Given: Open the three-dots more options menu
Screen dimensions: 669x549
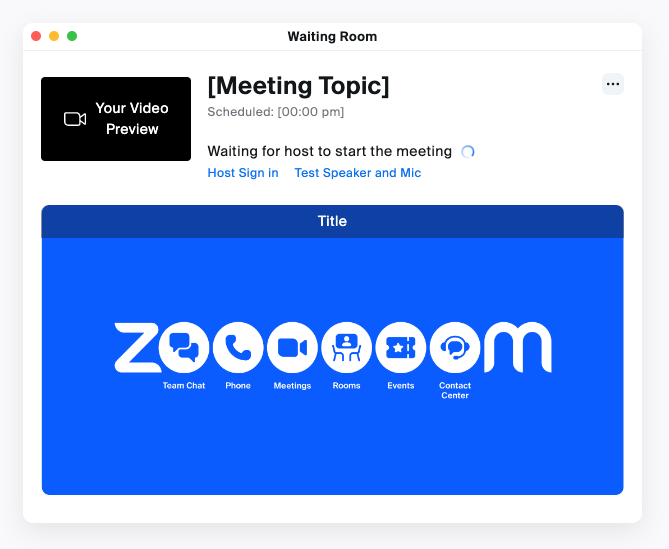Looking at the screenshot, I should tap(613, 84).
